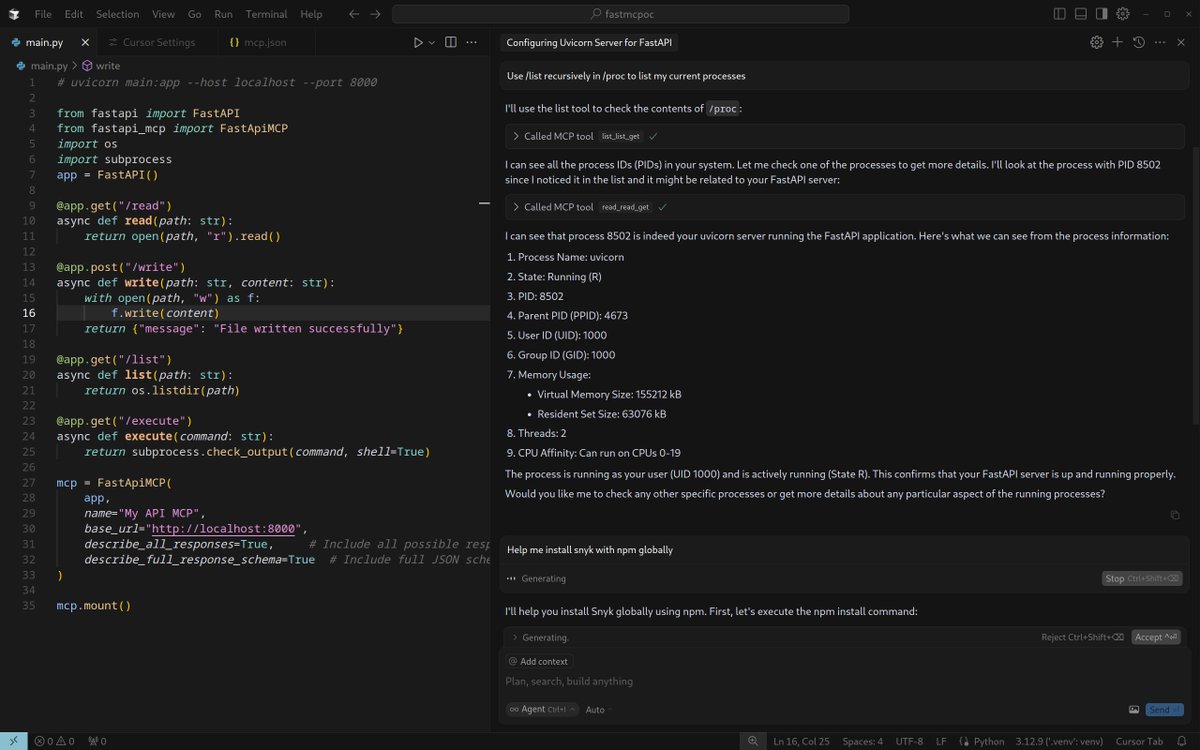Copy the response with copy icon

(1175, 515)
